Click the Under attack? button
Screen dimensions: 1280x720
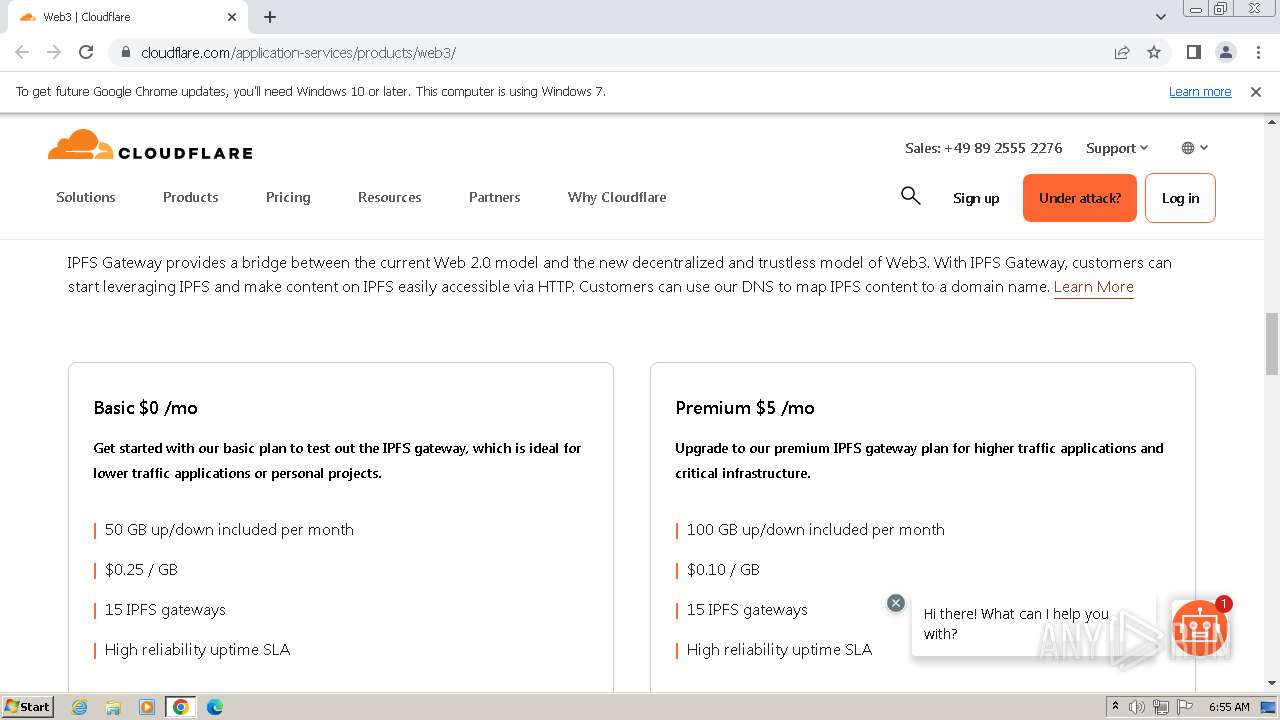coord(1080,198)
